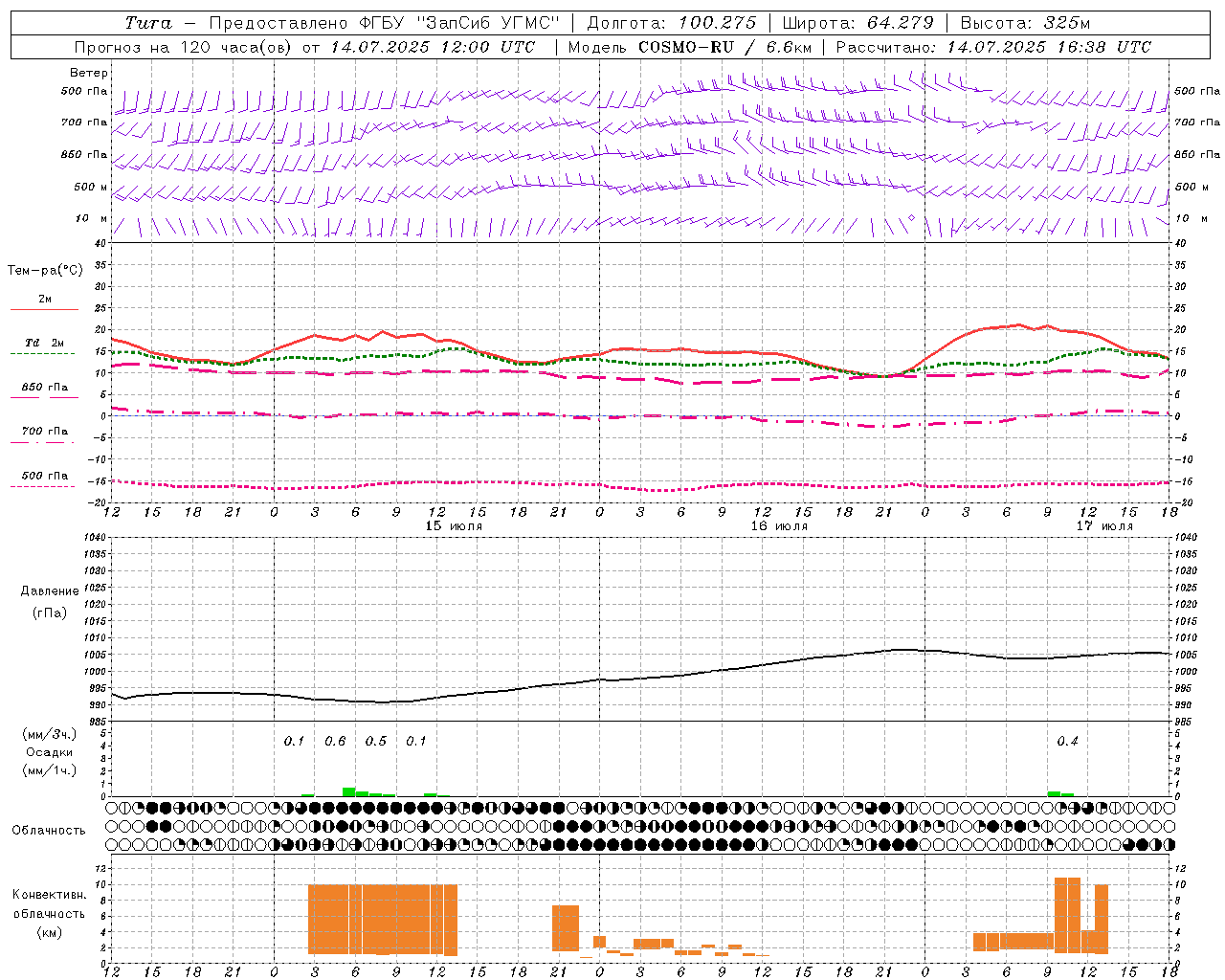
Task: Click the precipitation amount "0.4"
Action: pyautogui.click(x=1068, y=742)
